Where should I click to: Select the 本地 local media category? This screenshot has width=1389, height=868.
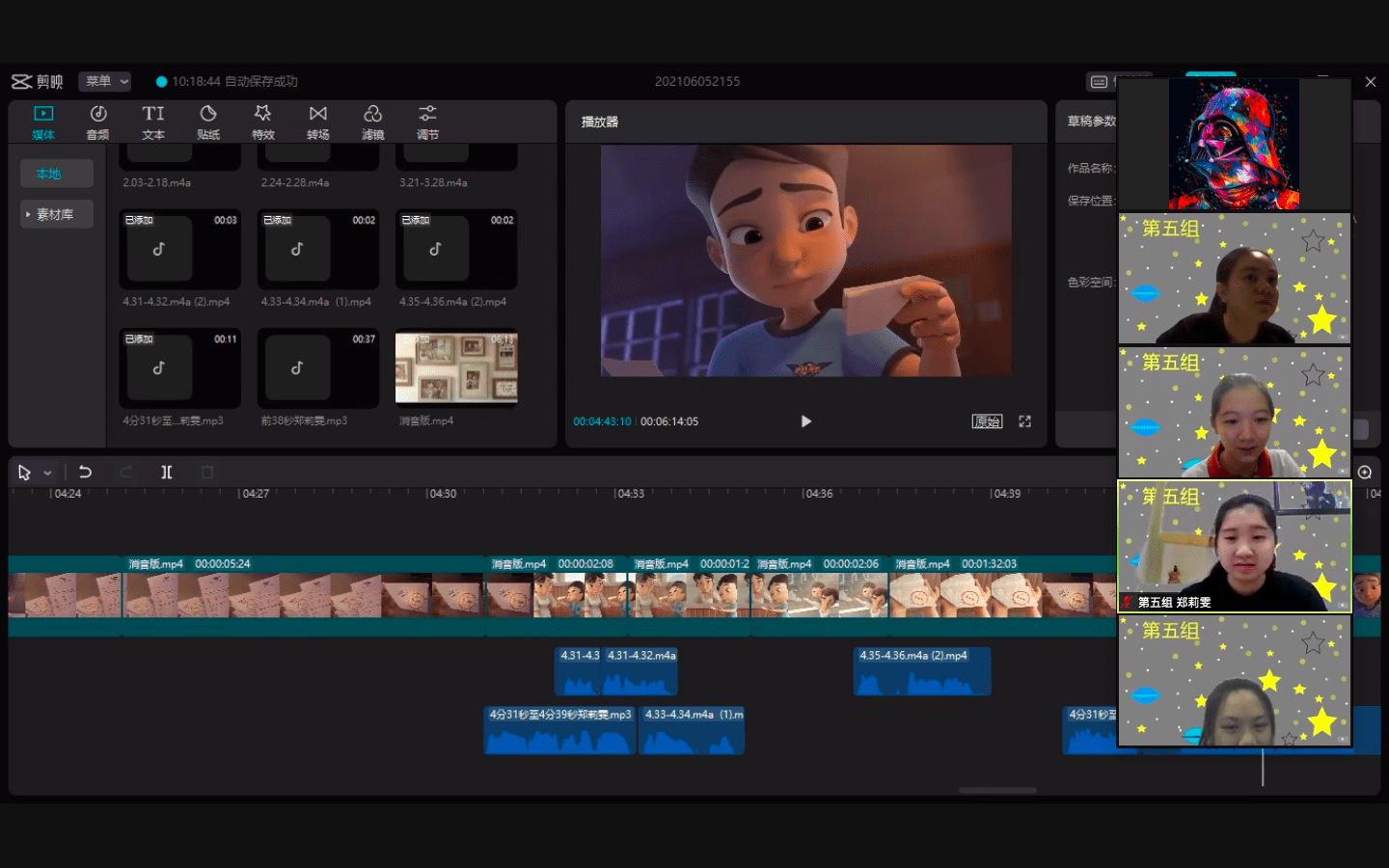[x=57, y=174]
